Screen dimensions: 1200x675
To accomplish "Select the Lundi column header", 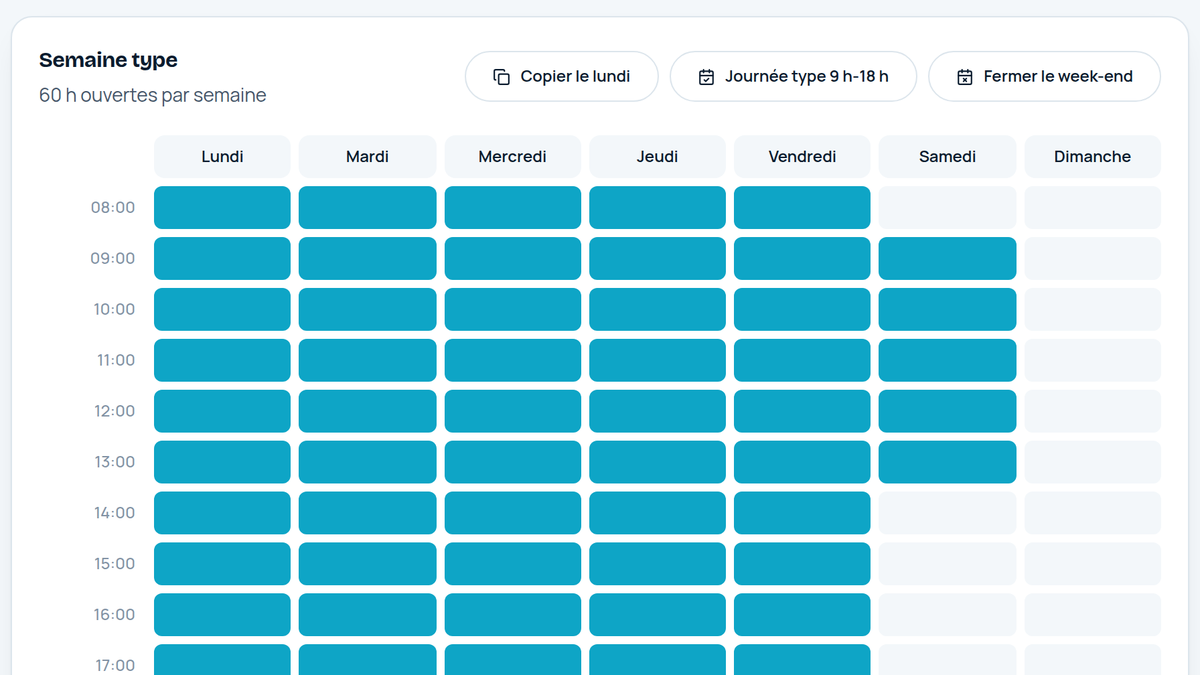I will point(222,156).
